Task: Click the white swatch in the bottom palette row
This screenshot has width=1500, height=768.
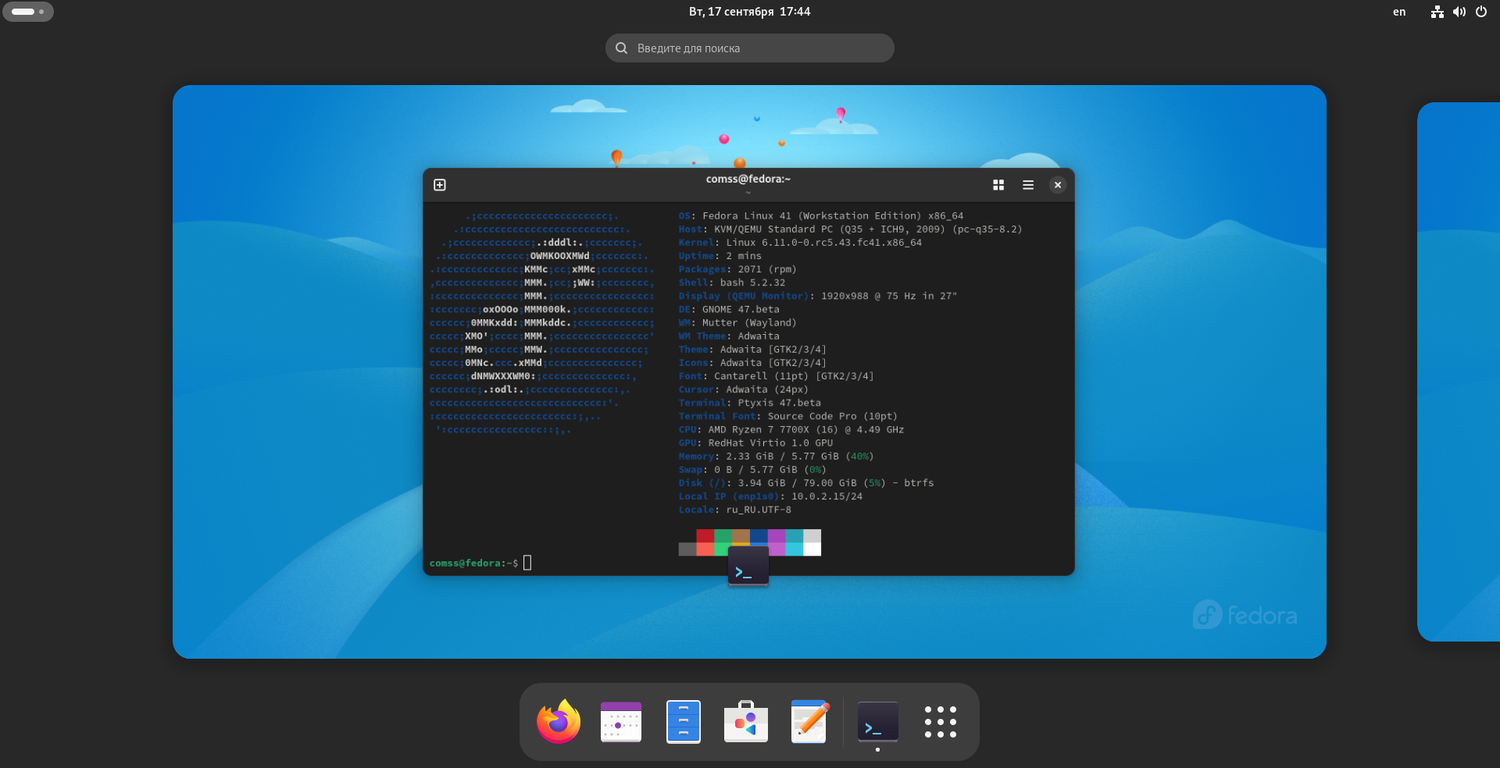Action: click(812, 549)
